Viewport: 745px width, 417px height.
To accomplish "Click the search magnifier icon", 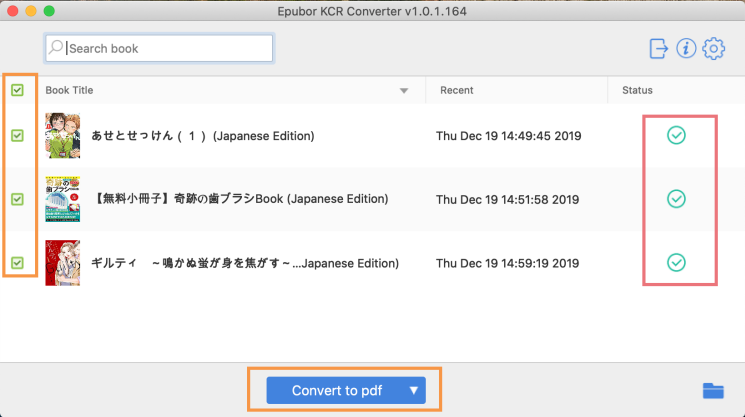I will coord(56,47).
